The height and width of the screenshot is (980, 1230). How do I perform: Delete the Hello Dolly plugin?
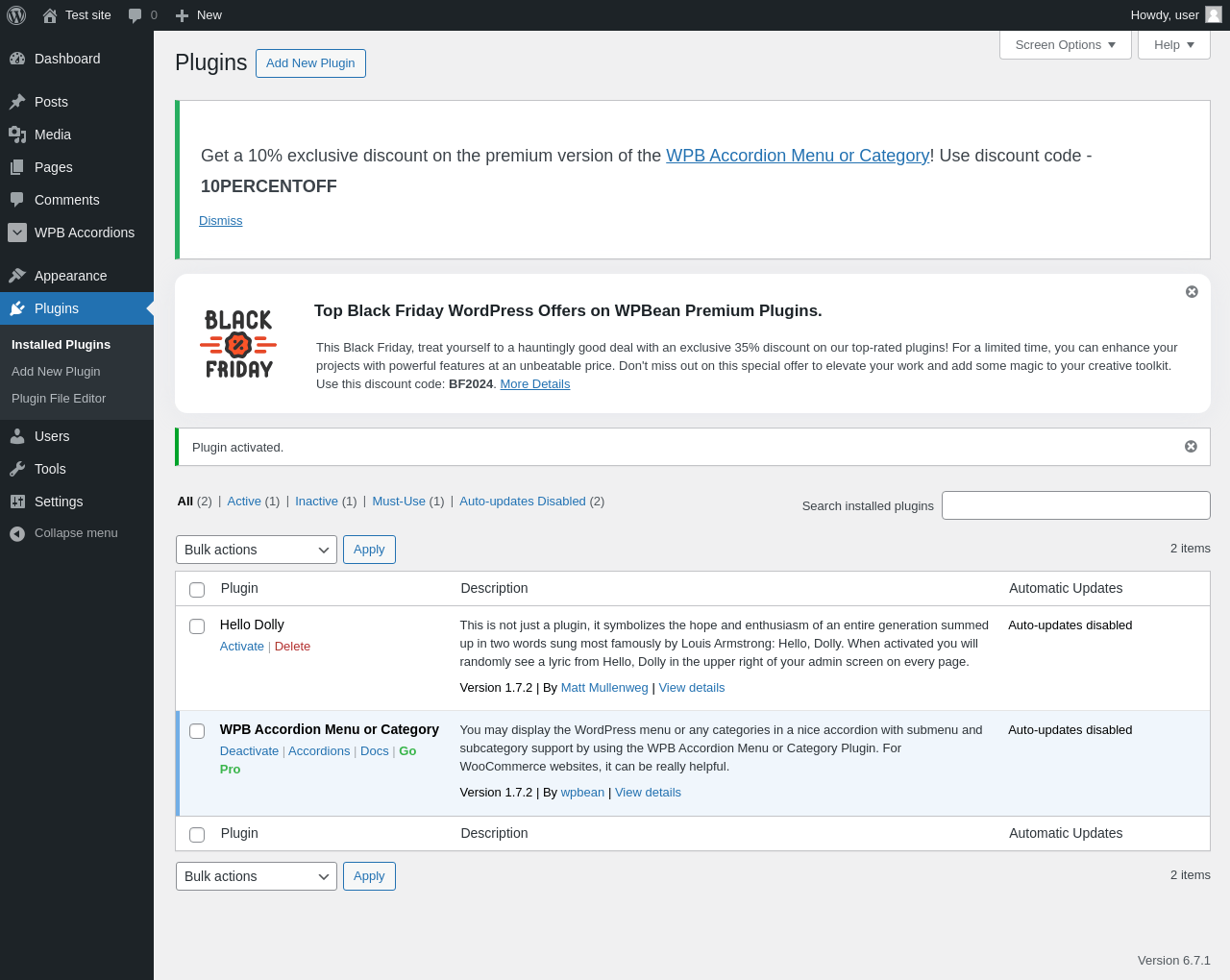click(292, 647)
